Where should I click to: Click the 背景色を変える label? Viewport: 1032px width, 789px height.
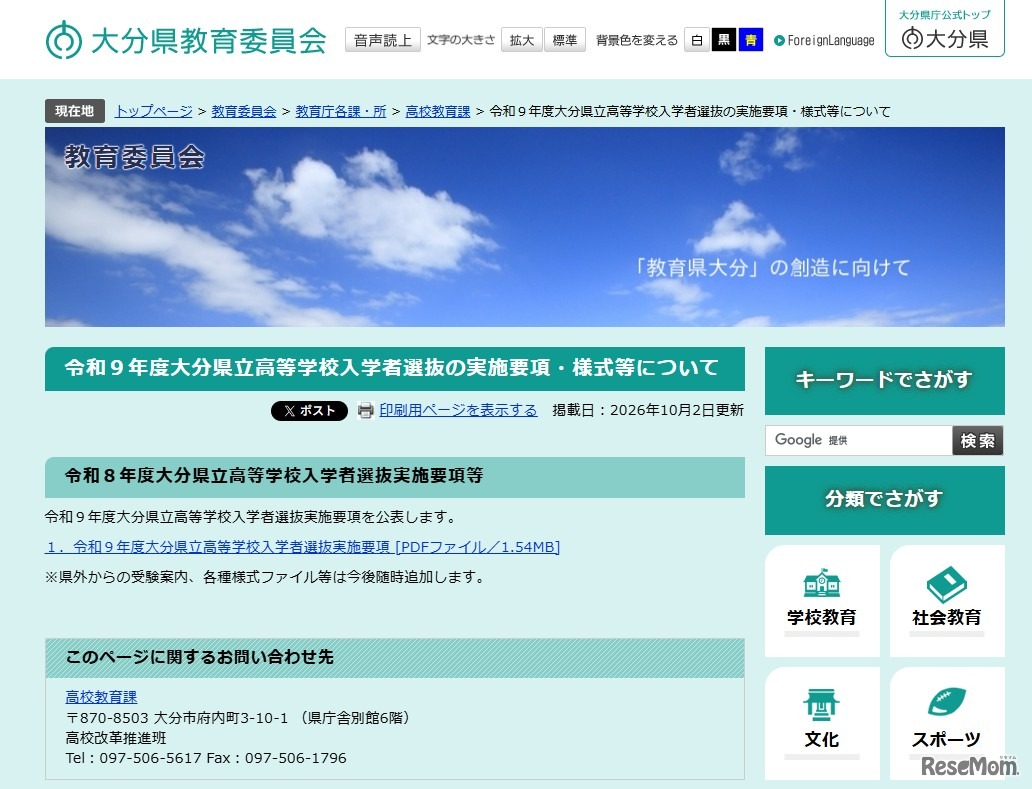[636, 41]
